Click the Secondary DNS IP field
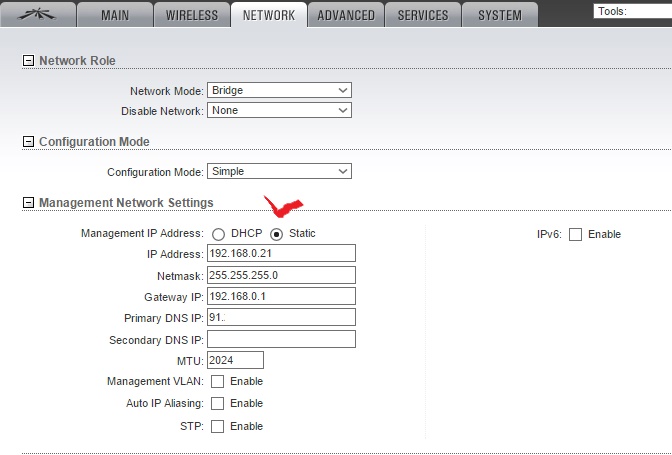 tap(281, 339)
